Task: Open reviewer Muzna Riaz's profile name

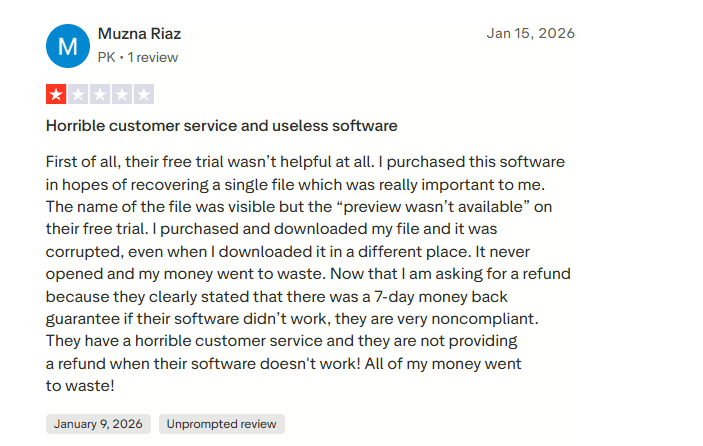Action: coord(139,33)
